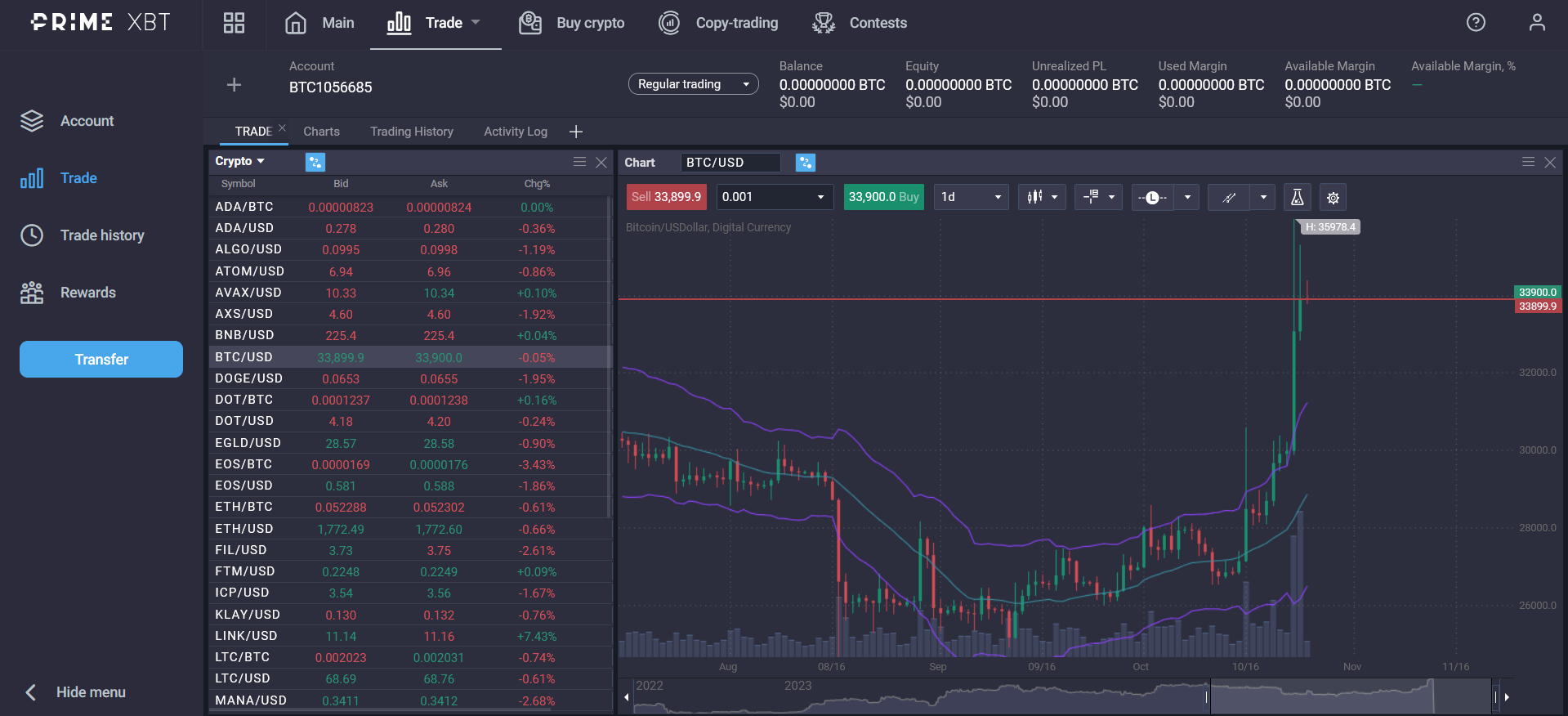The height and width of the screenshot is (716, 1568).
Task: Open Regular trading mode dropdown
Action: [x=693, y=84]
